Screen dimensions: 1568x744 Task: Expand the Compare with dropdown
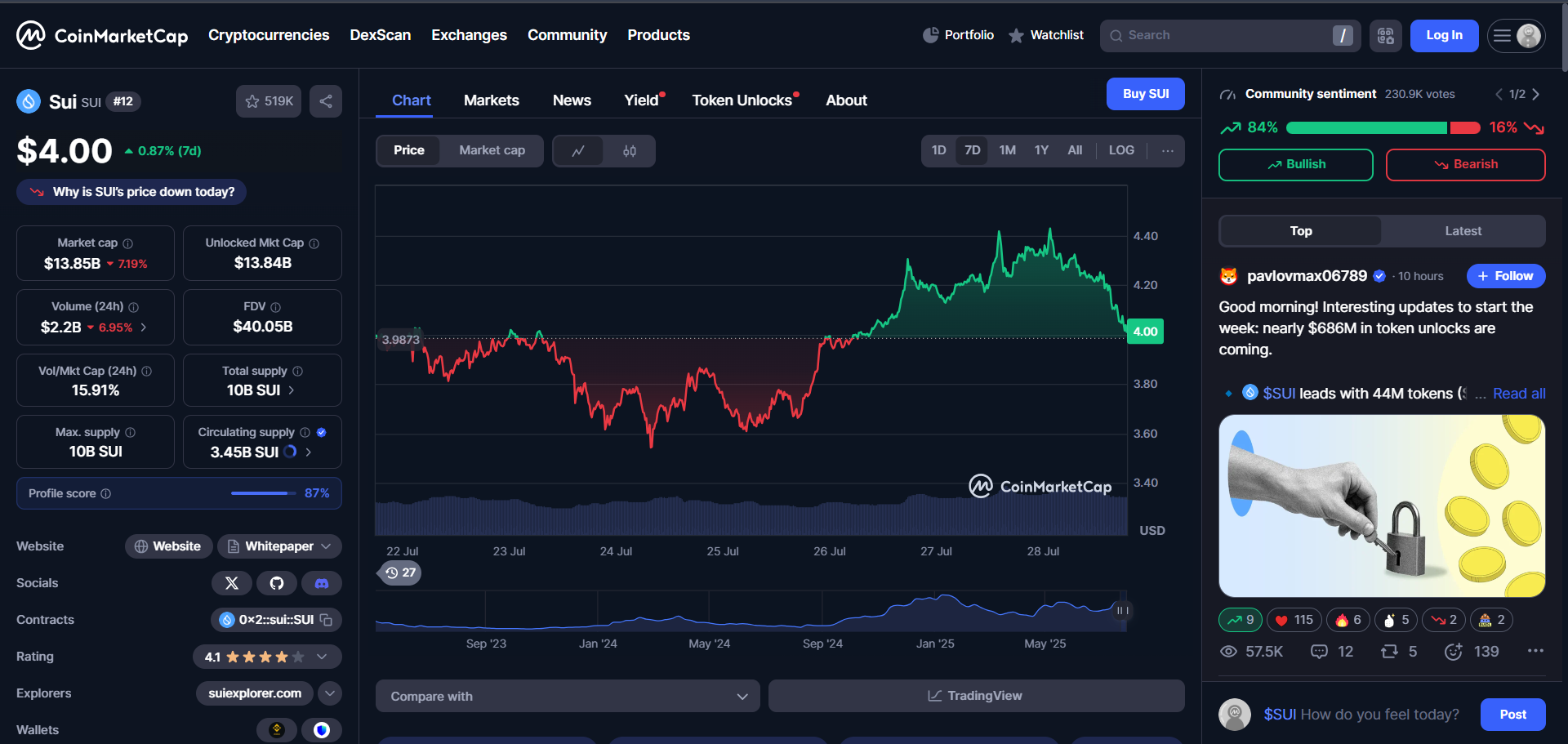[x=568, y=696]
